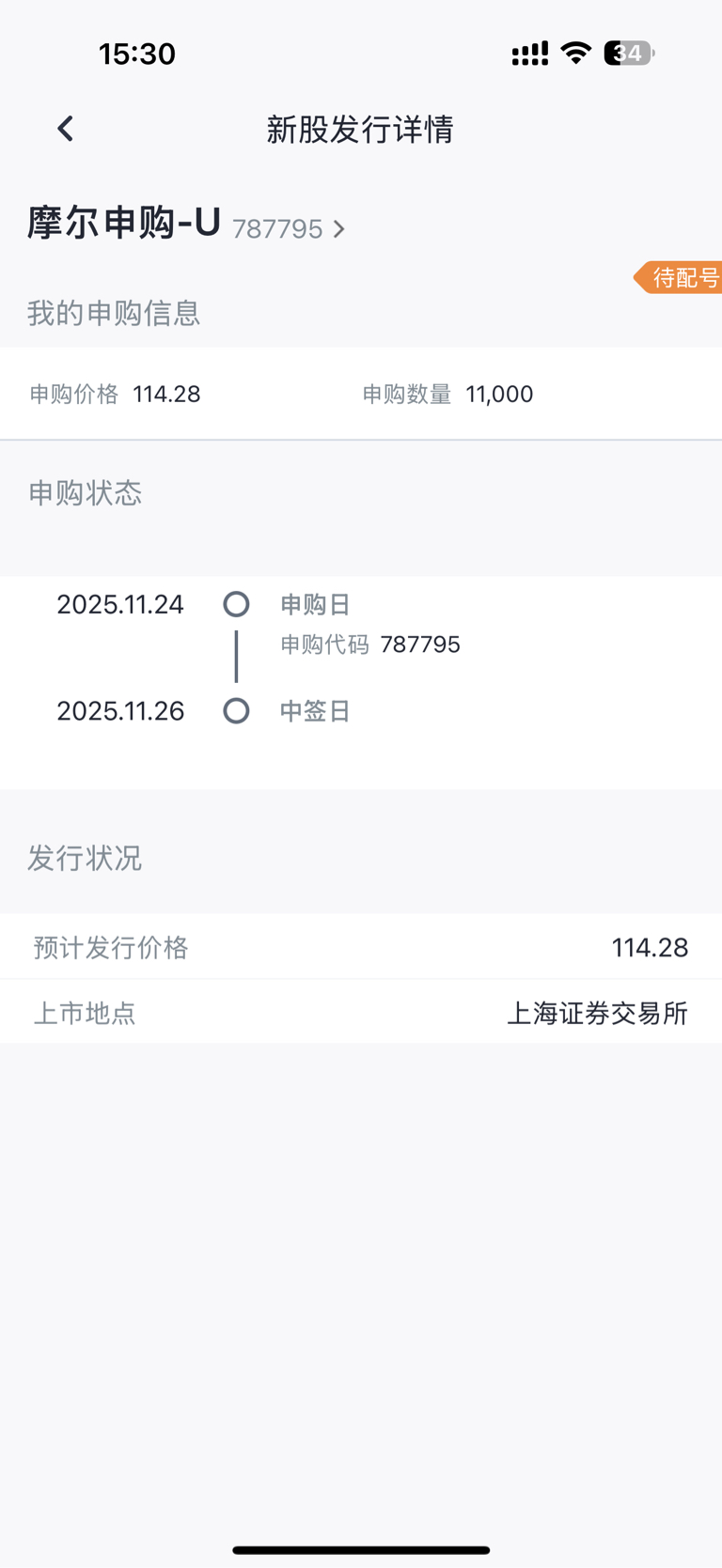The height and width of the screenshot is (1568, 722).
Task: Tap the 新股发行详情 page title
Action: [x=360, y=129]
